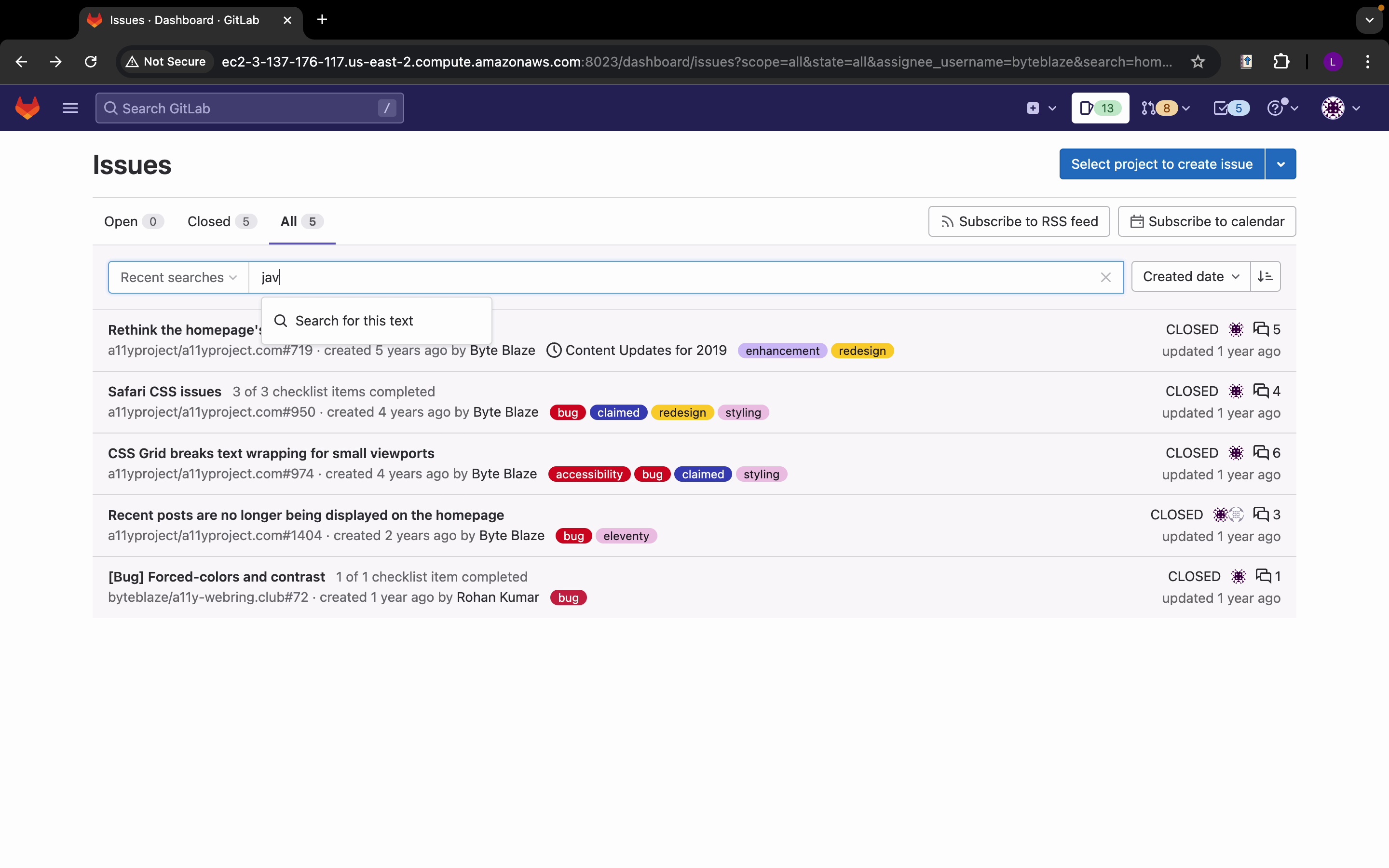Click Subscribe to RSS feed

coord(1019,222)
